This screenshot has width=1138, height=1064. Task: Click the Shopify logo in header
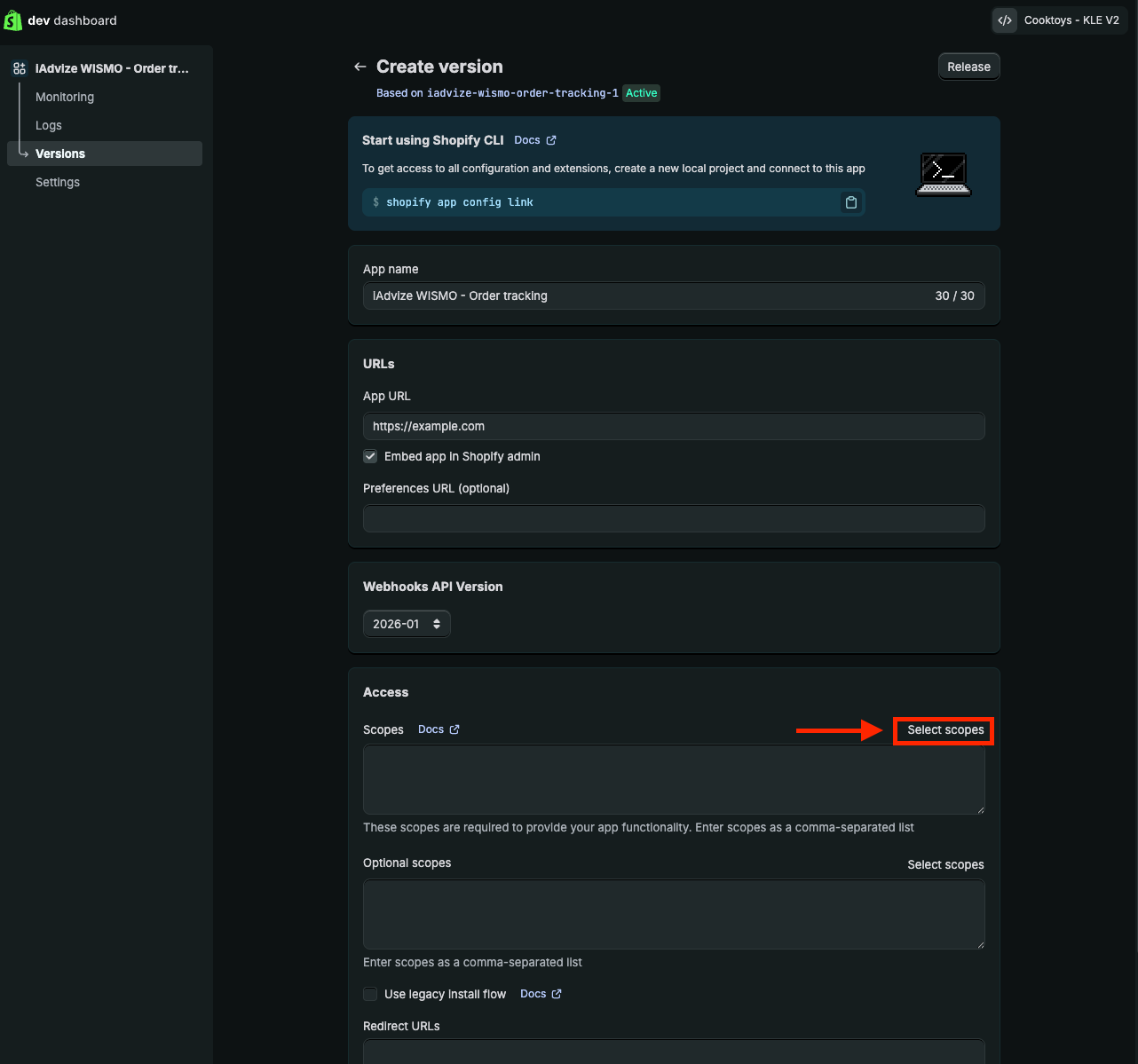(x=12, y=20)
